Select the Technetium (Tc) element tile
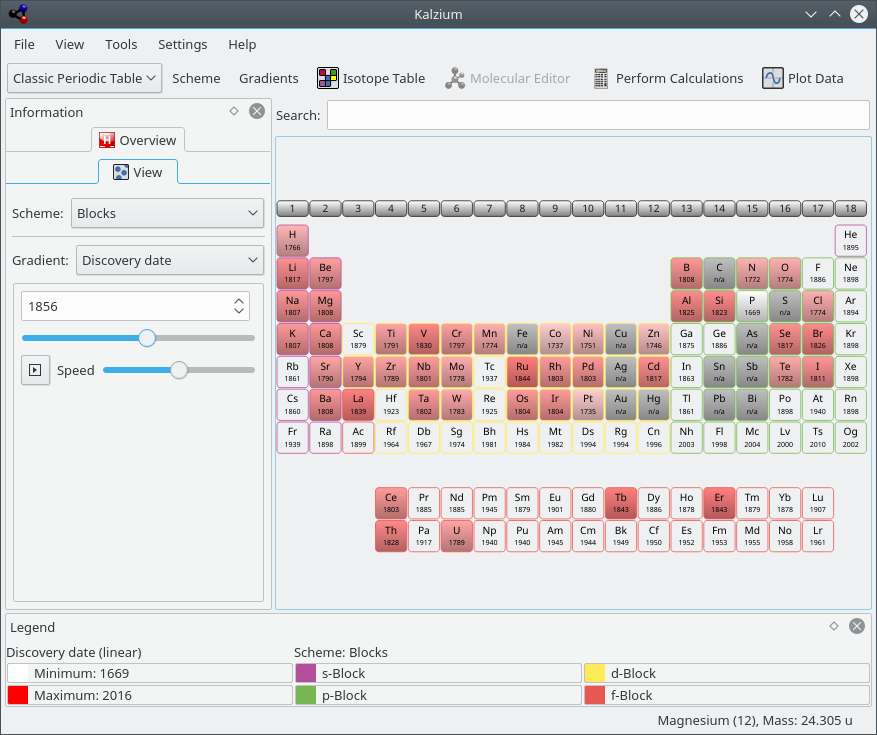Screen dimensions: 877x735 [489, 372]
